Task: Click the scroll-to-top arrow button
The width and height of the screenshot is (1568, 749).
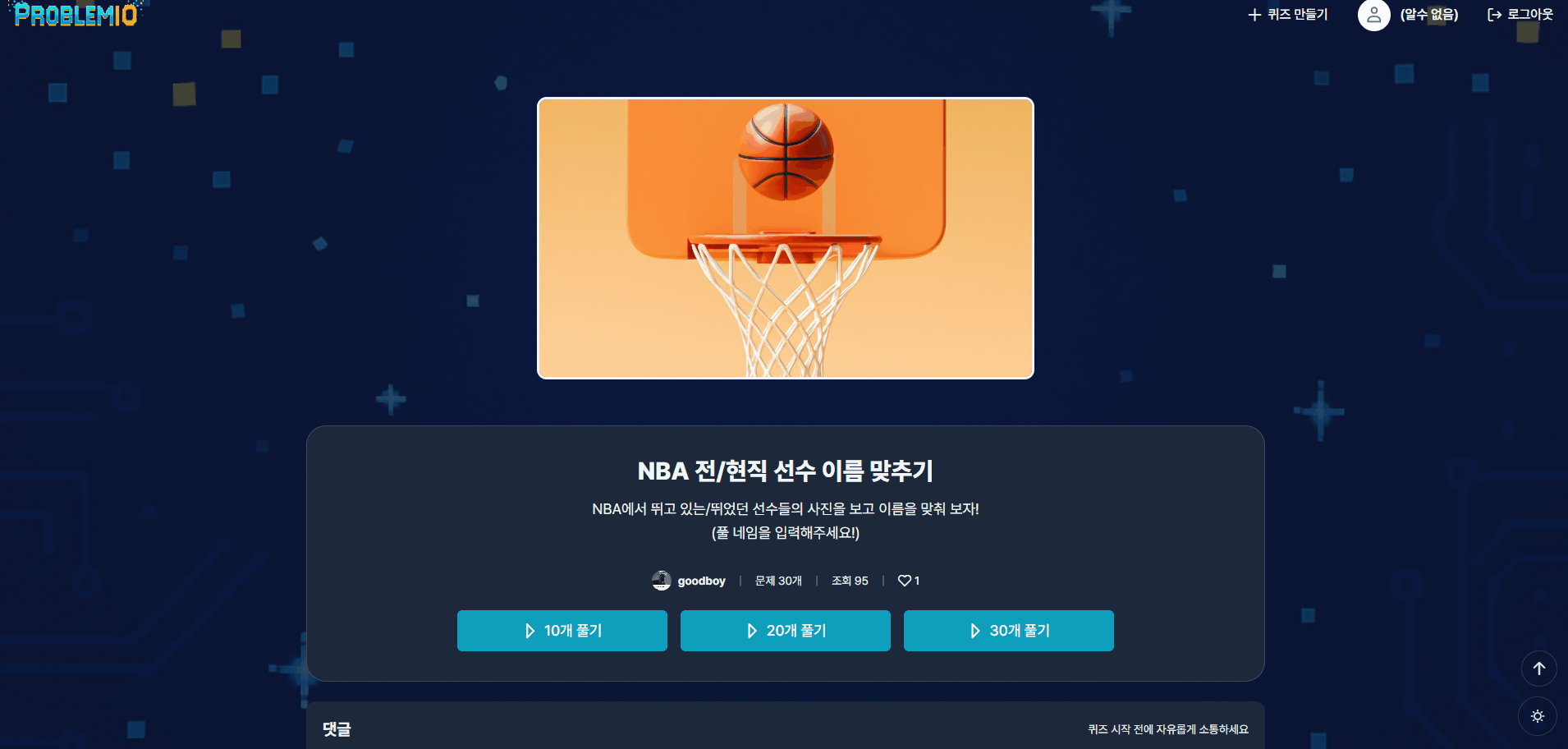Action: pos(1539,669)
